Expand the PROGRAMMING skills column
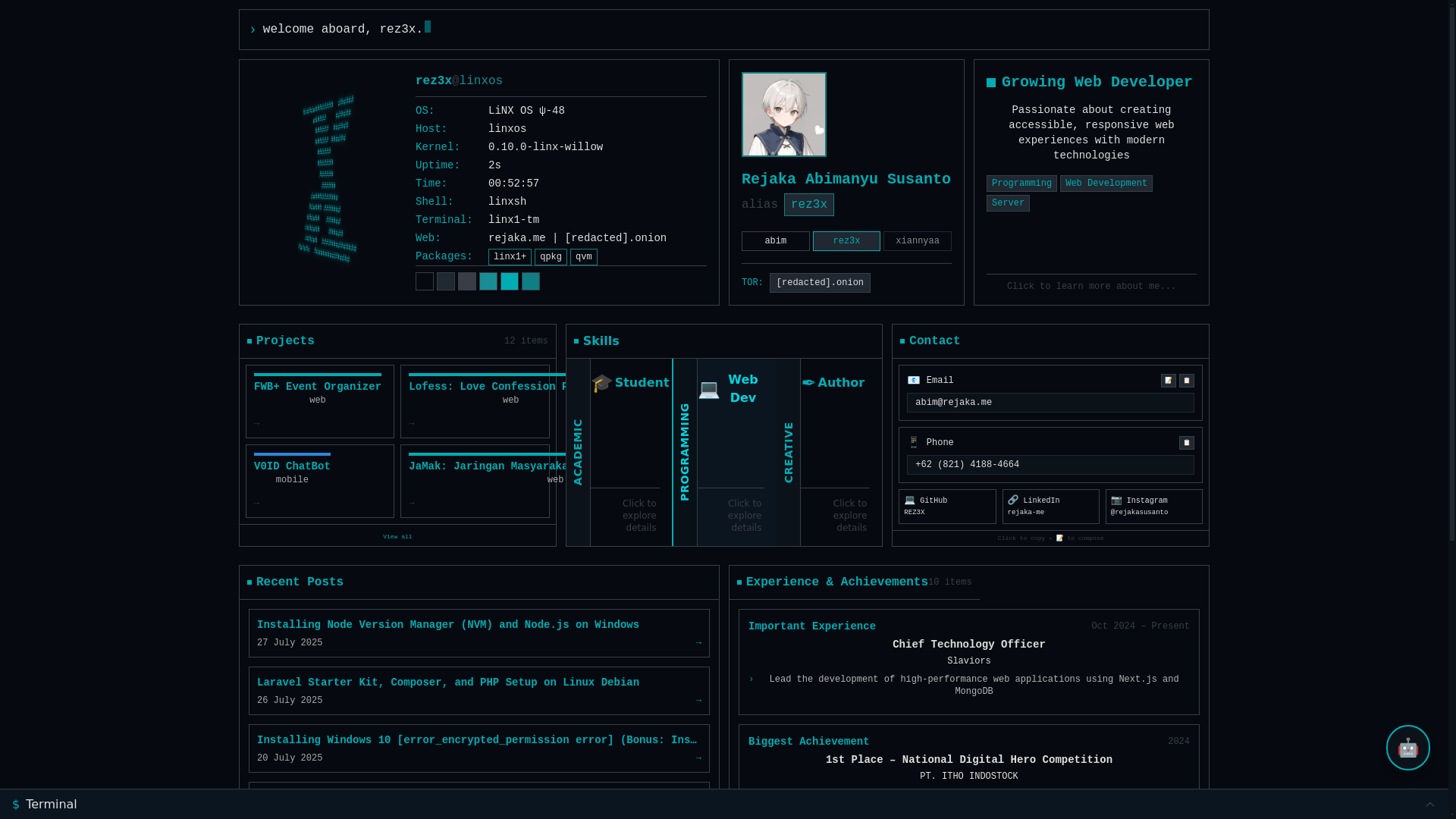 tap(685, 452)
